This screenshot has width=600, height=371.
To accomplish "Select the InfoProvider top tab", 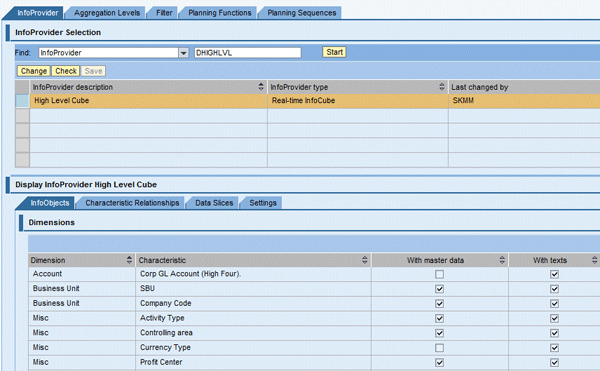I will point(37,13).
